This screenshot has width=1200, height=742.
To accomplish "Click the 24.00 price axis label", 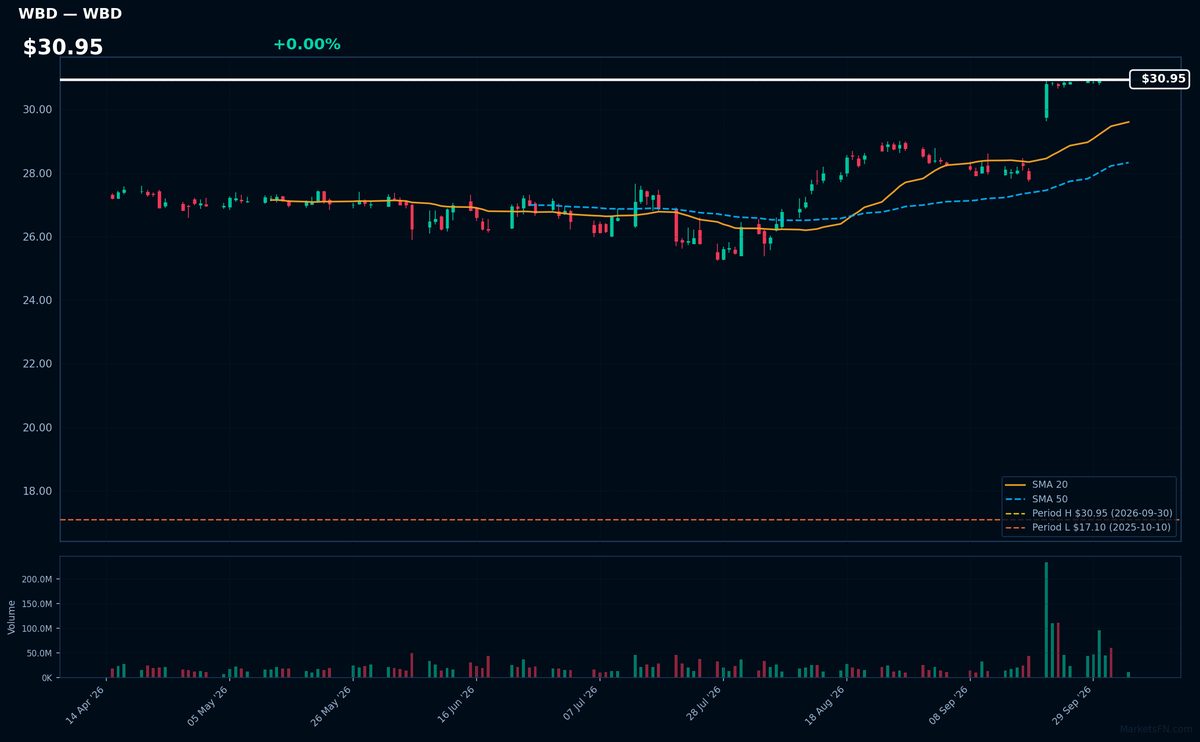I will (38, 300).
